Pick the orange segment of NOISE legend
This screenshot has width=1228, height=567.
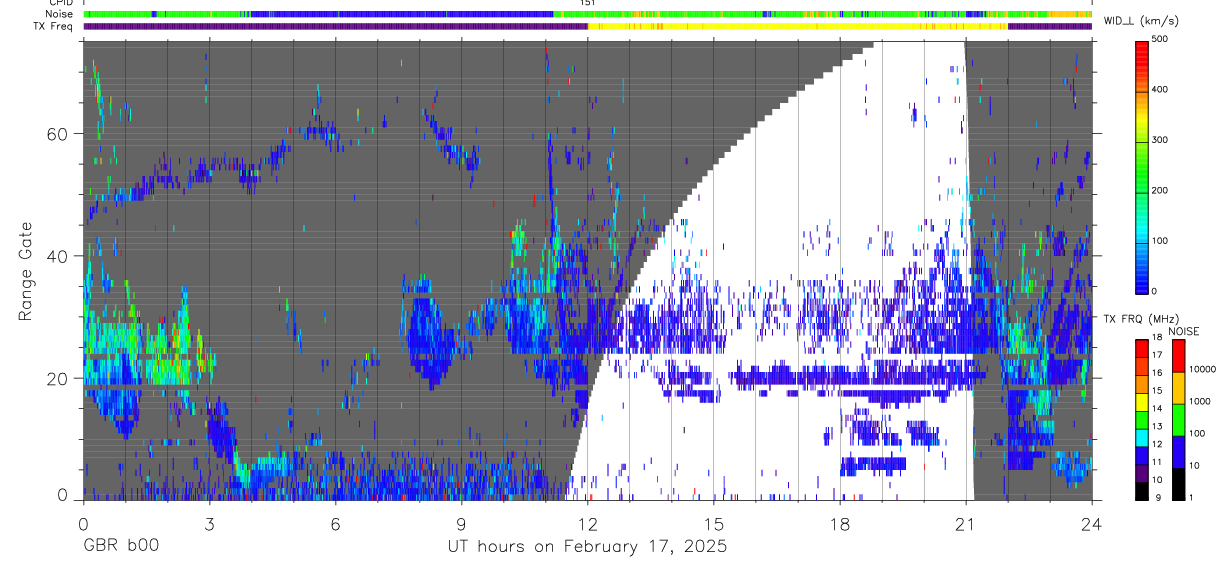pos(1178,388)
